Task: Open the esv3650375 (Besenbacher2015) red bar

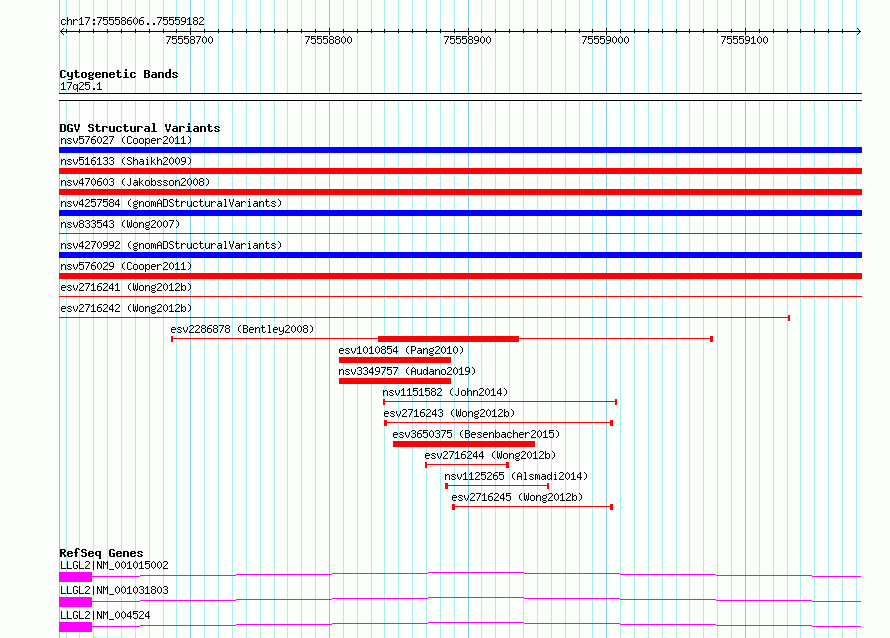Action: click(464, 444)
